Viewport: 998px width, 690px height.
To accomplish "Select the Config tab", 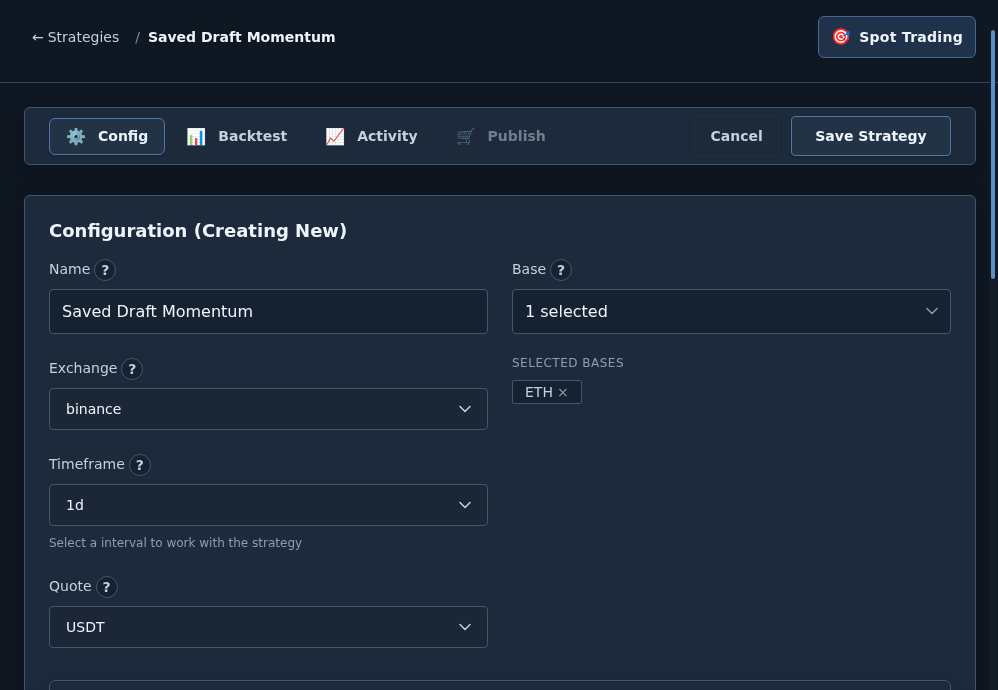I will (x=107, y=136).
